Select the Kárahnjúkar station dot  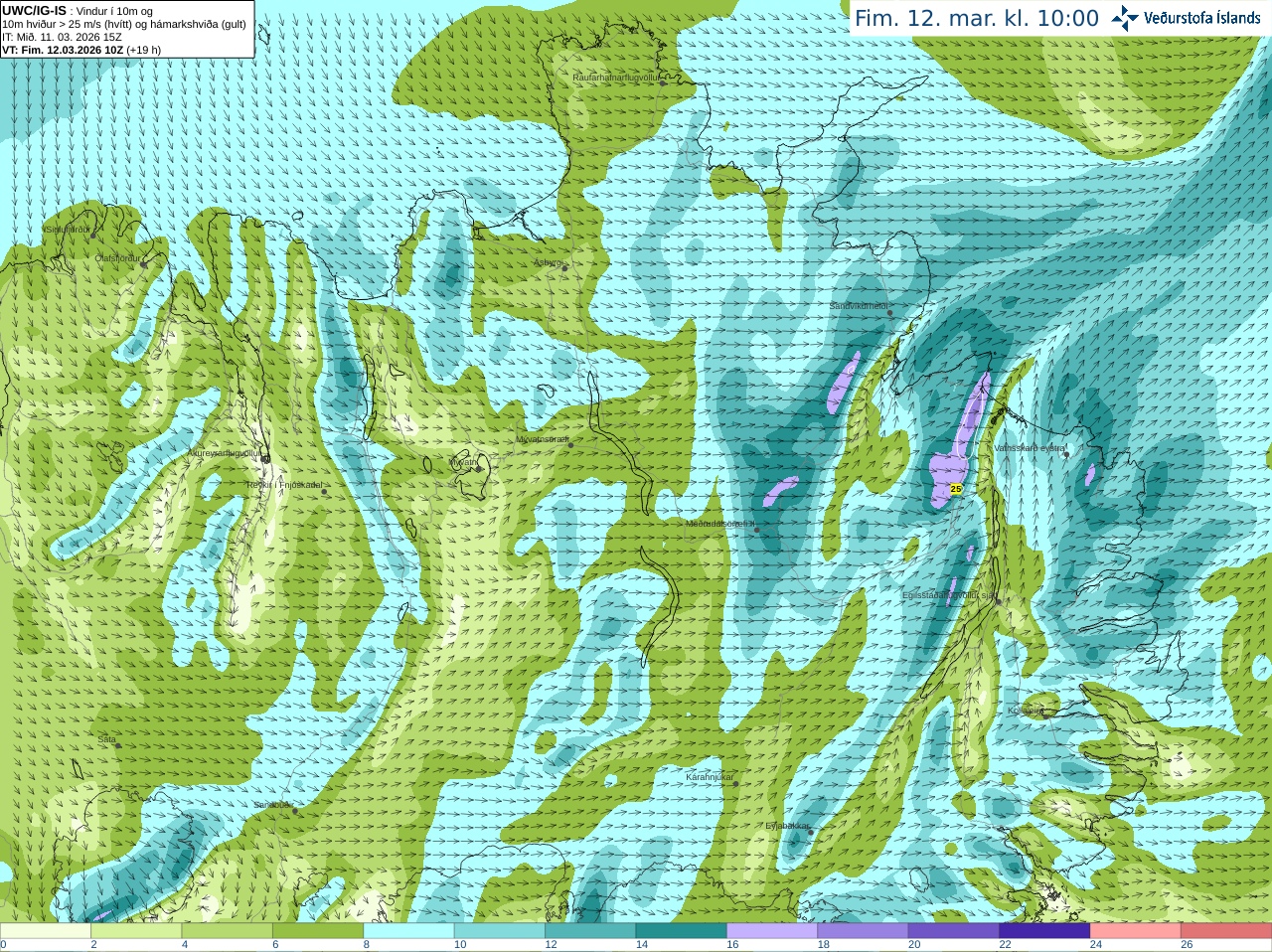click(736, 783)
